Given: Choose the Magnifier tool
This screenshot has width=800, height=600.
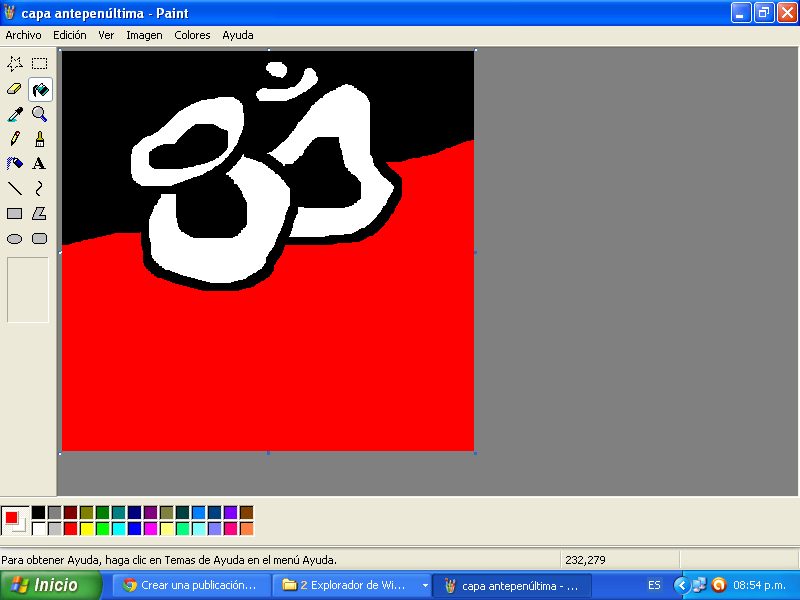Looking at the screenshot, I should 40,114.
